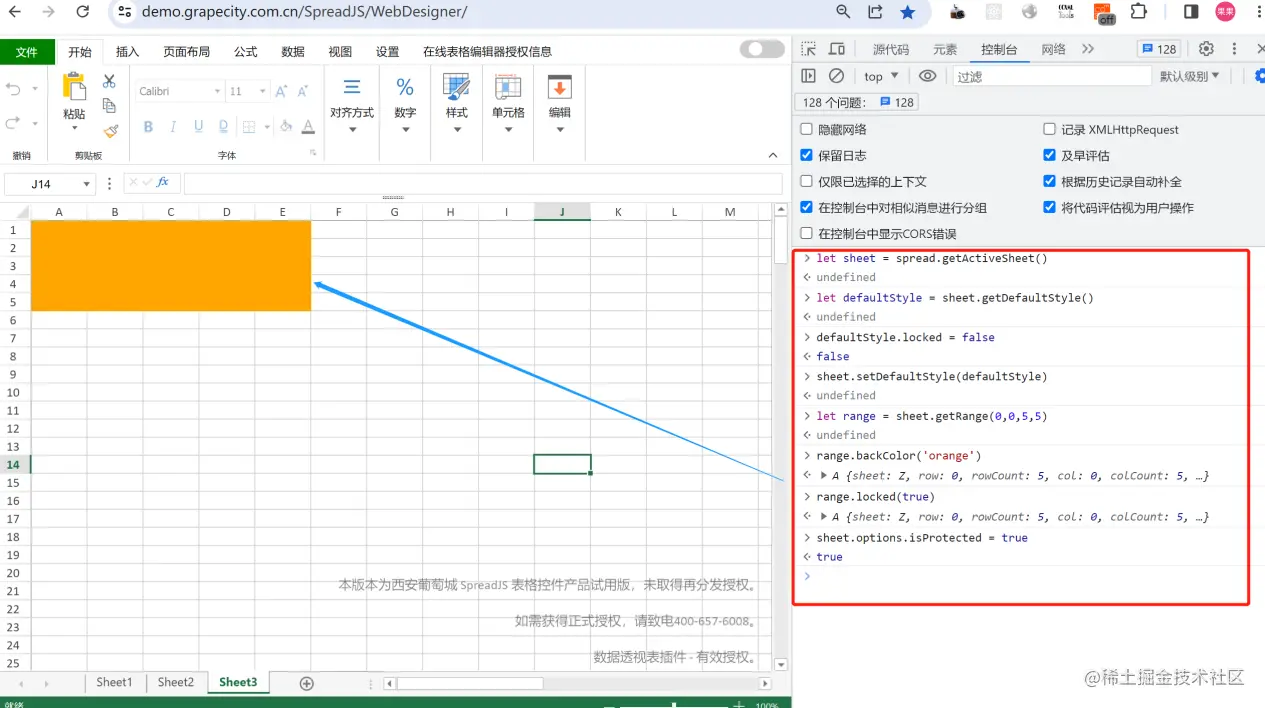Click the browser side panel icon
Screen dimensions: 1265x708
1191,12
